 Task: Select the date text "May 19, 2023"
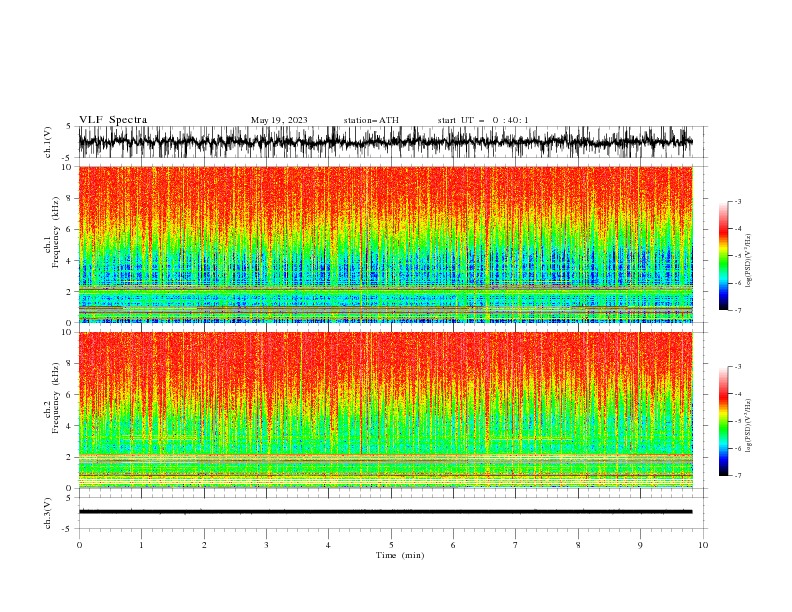click(279, 120)
